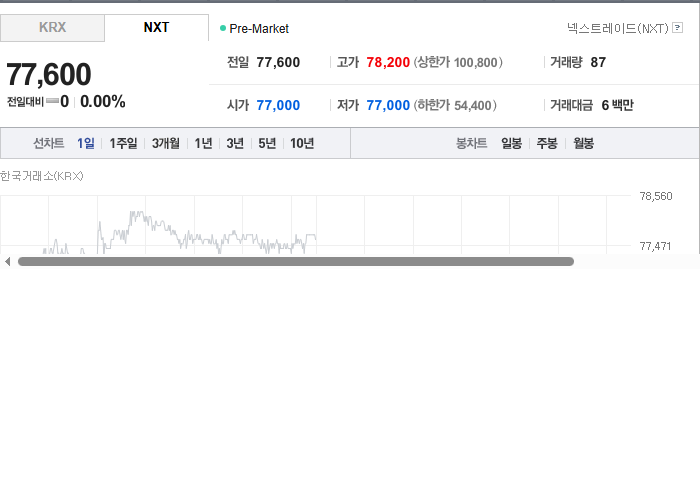Click the 넥스트레이드(NXT) label
Screen dimensions: 700x490
[617, 28]
